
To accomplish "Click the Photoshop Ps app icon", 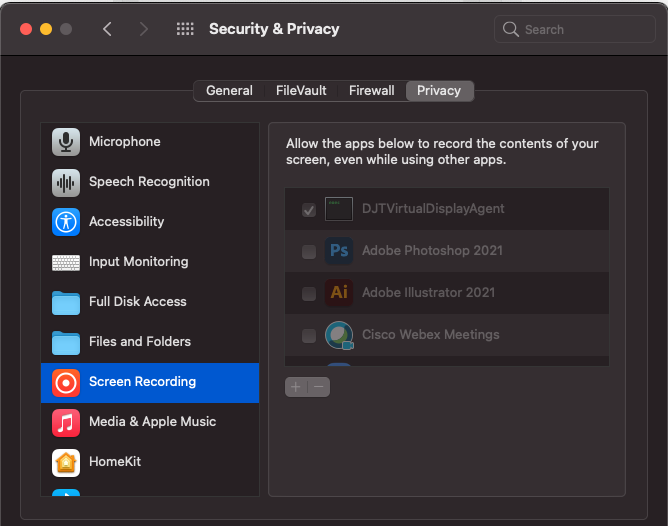I will coord(339,251).
